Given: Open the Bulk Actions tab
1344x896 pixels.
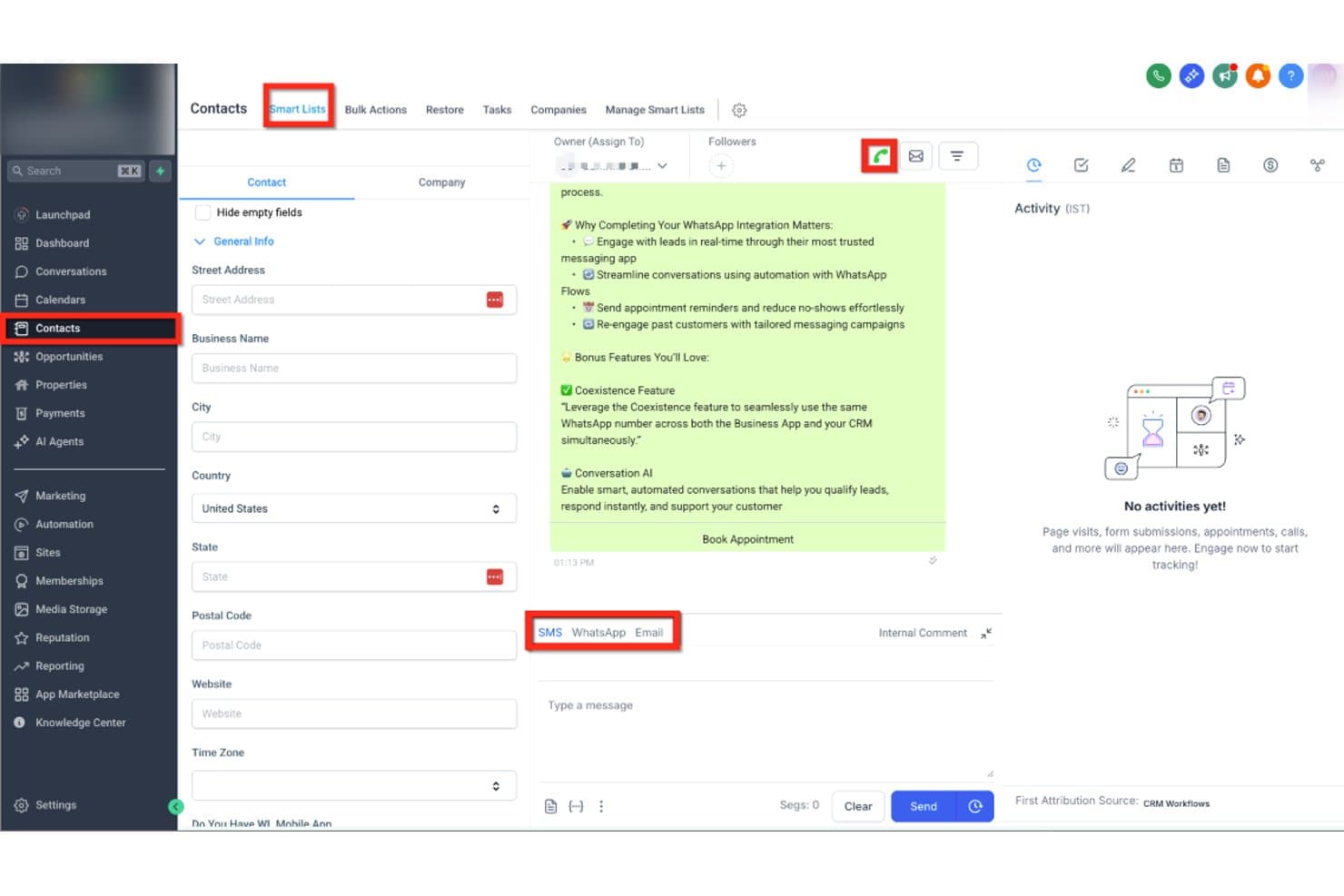Looking at the screenshot, I should [x=376, y=110].
